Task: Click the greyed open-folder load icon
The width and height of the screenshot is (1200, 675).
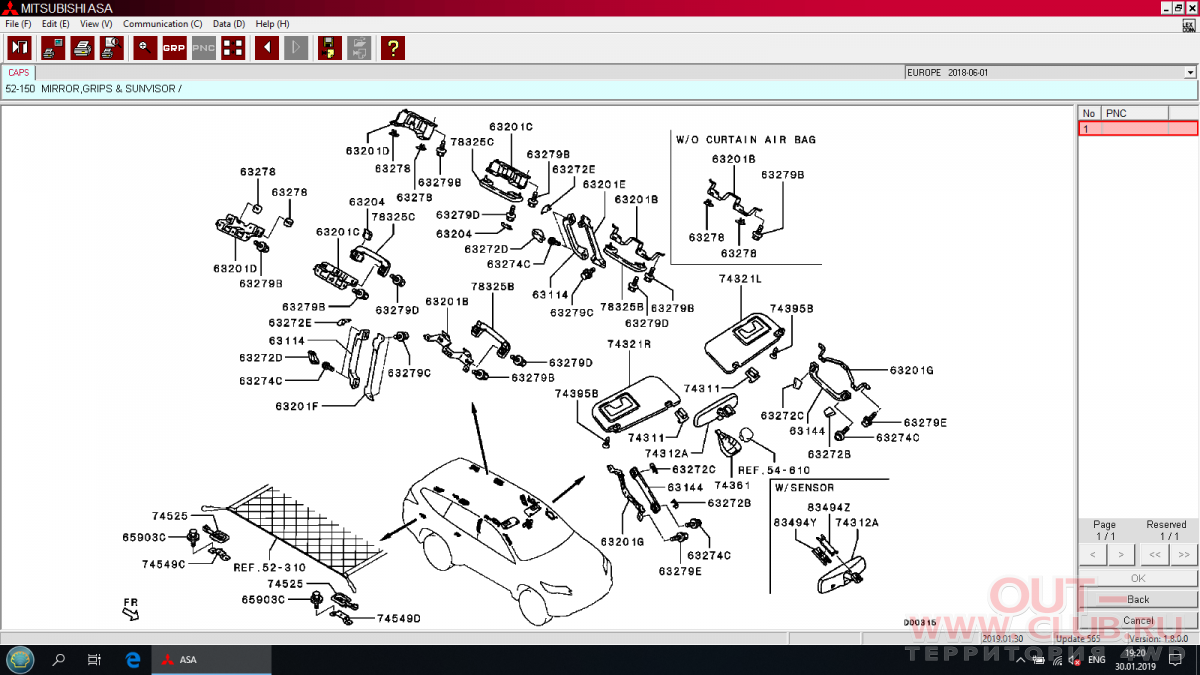Action: [358, 47]
